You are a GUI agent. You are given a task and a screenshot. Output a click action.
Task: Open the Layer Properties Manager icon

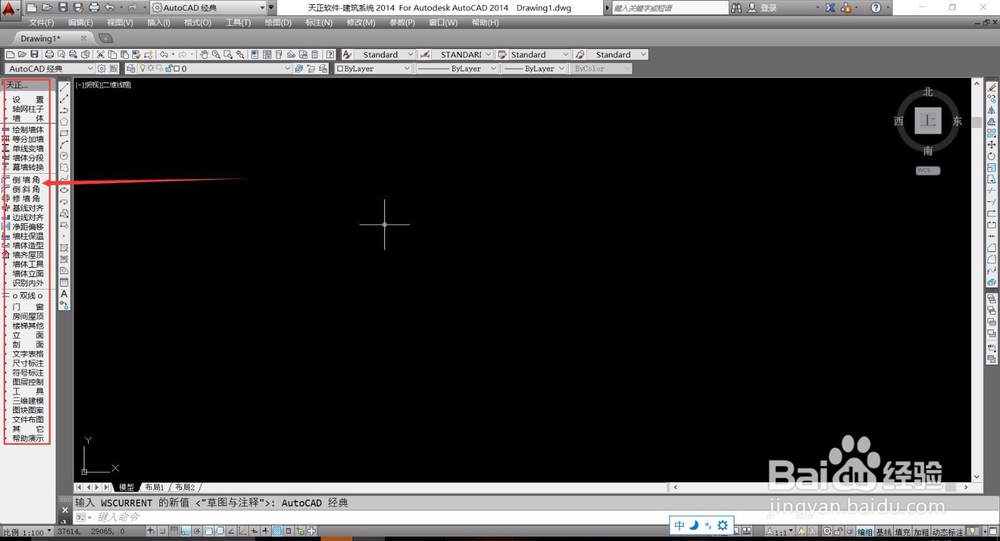coord(131,68)
